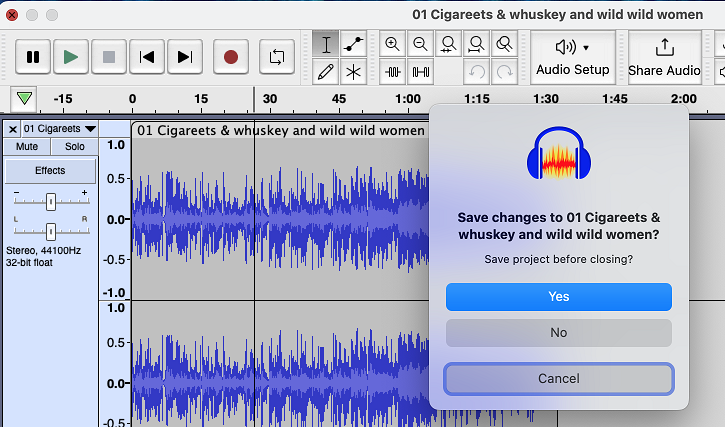725x427 pixels.
Task: Click the Redo arrow icon
Action: pyautogui.click(x=504, y=72)
